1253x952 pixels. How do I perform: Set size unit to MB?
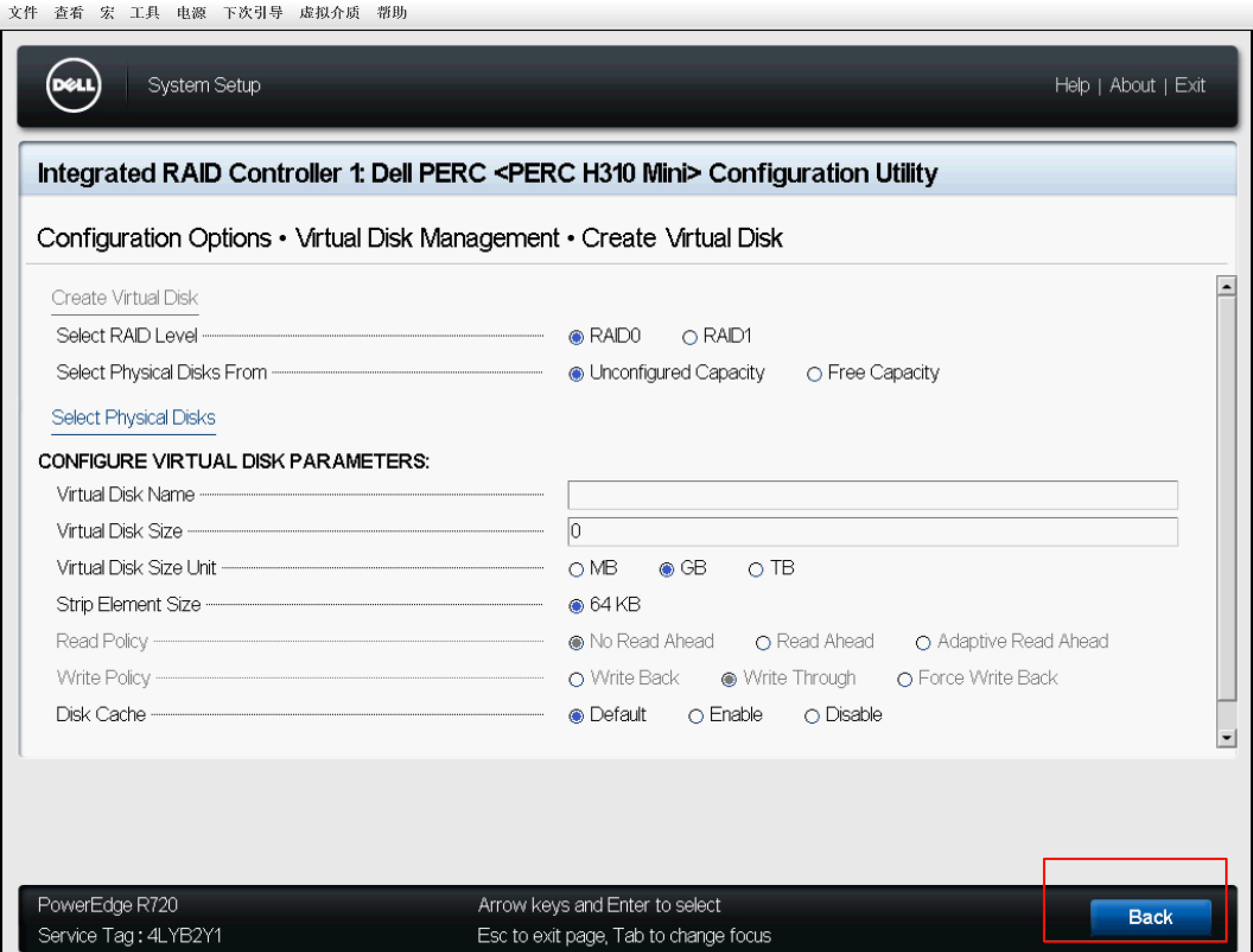(x=576, y=569)
